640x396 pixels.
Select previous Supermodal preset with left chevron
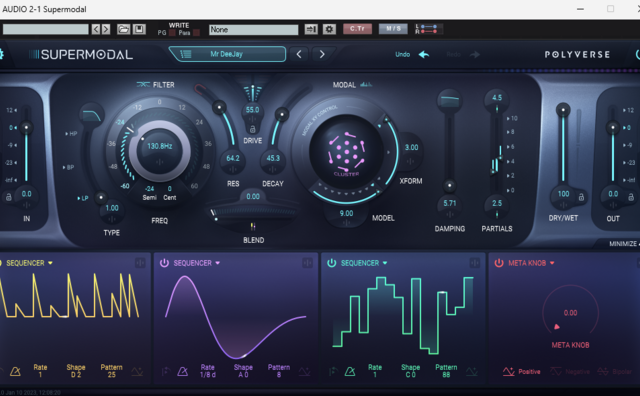[x=299, y=54]
